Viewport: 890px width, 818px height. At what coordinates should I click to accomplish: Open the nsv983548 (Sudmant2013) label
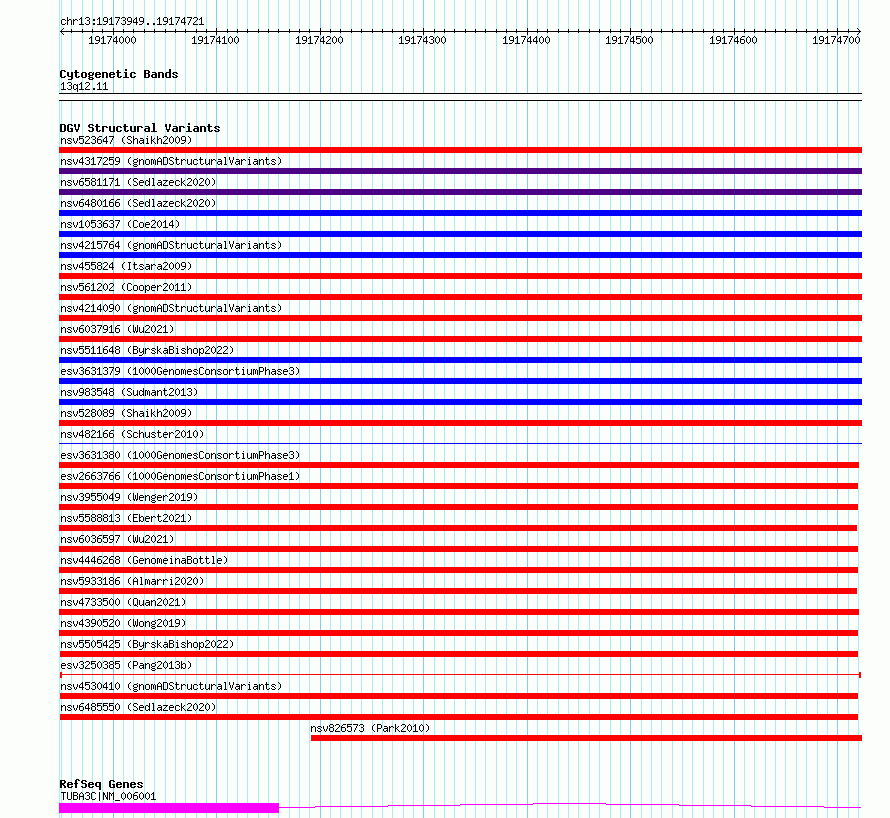click(129, 392)
